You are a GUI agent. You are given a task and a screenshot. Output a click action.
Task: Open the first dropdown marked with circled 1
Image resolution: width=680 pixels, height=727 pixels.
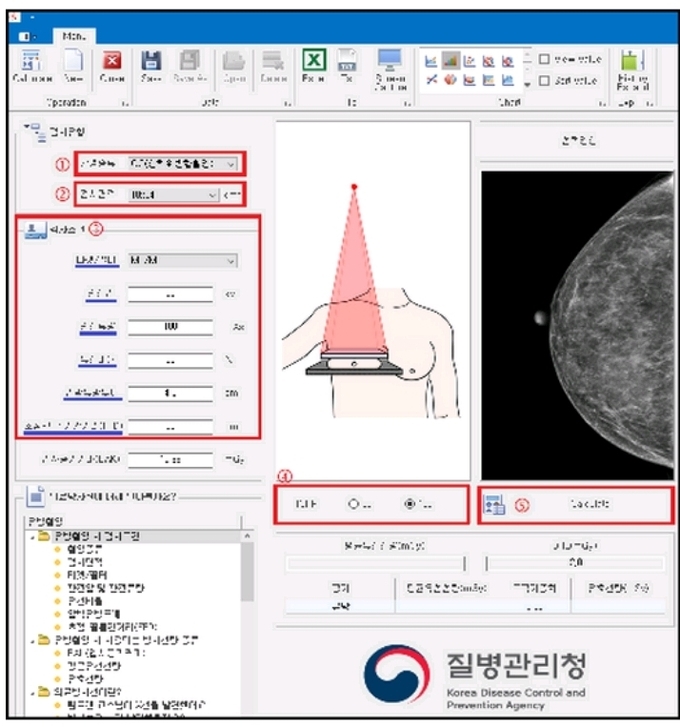tap(183, 164)
